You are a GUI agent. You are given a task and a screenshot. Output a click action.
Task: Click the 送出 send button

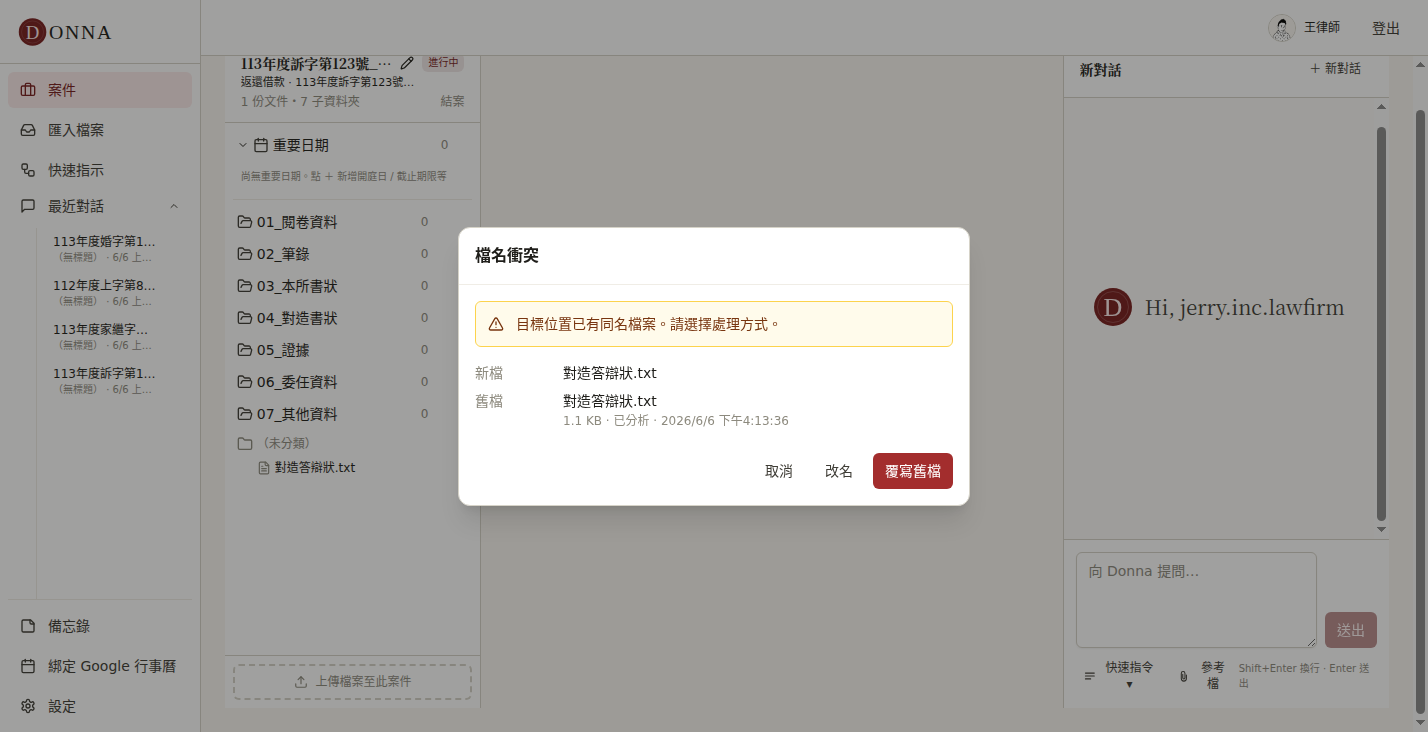point(1351,630)
